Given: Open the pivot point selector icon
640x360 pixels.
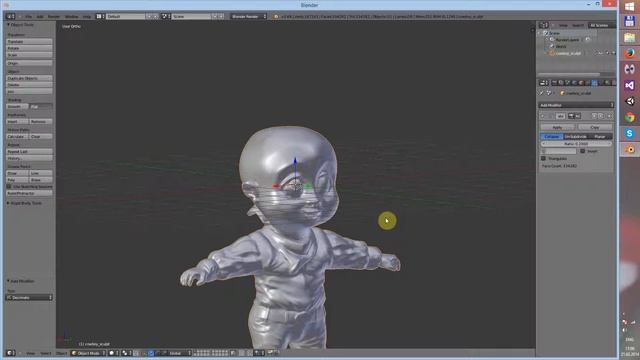Looking at the screenshot, I should pos(126,353).
